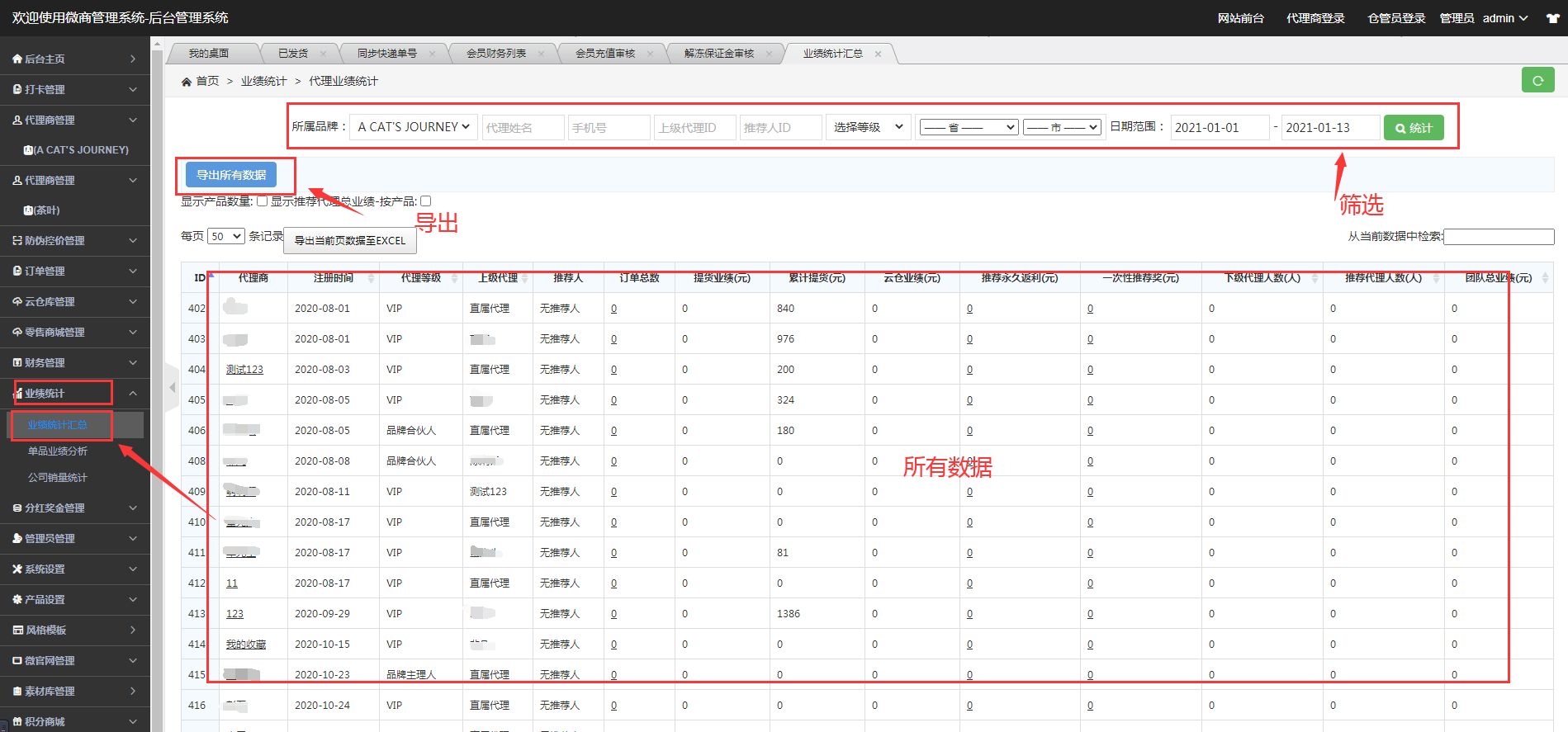Close the 会员财务列表 tab

pyautogui.click(x=541, y=54)
